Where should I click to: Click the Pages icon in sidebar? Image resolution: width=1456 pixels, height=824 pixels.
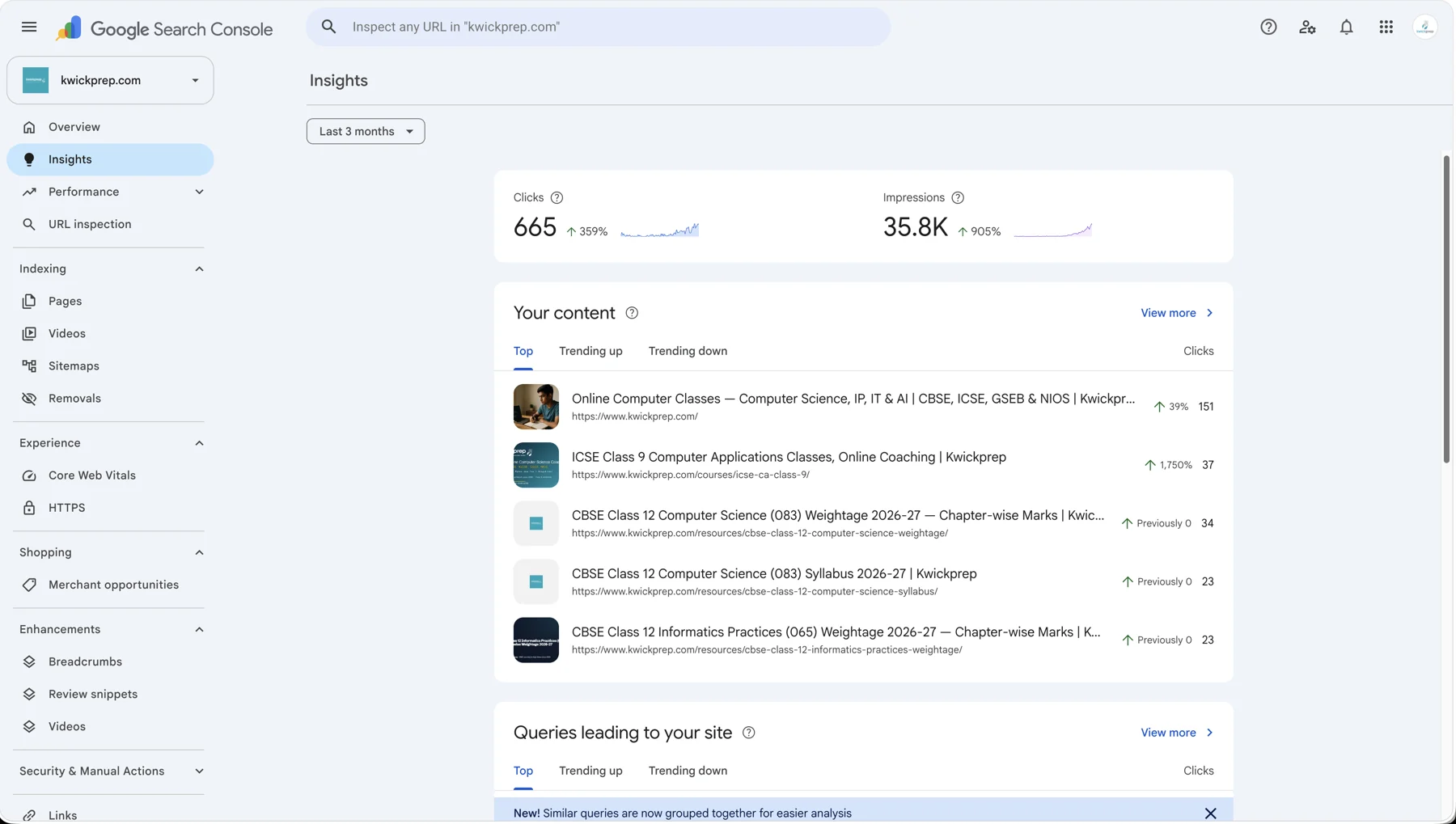coord(29,301)
